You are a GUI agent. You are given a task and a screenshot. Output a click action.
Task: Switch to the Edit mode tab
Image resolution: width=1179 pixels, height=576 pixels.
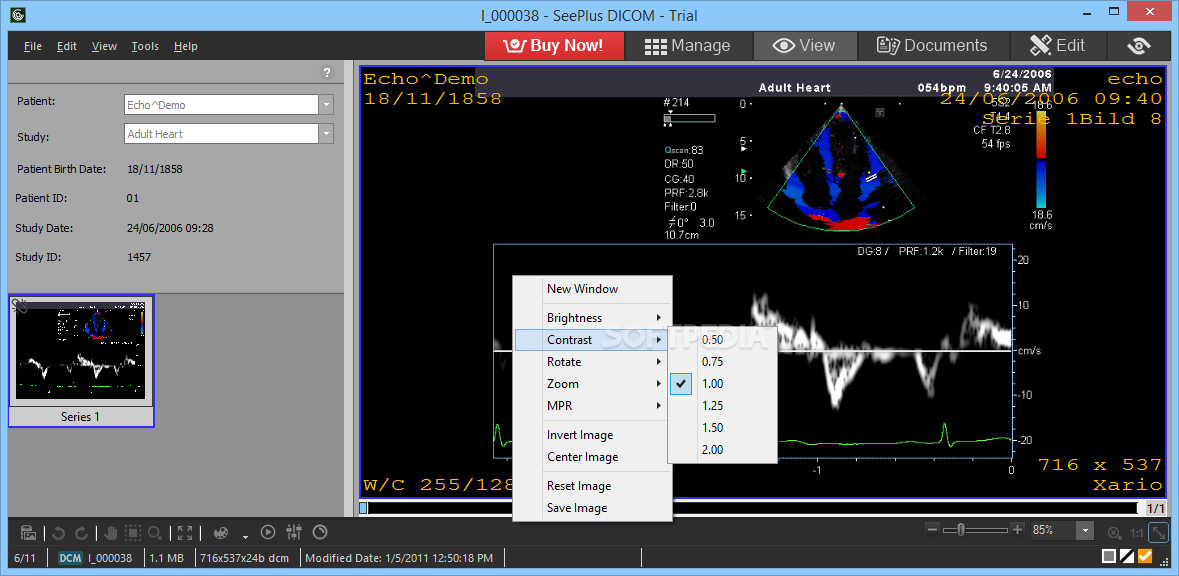[1058, 46]
